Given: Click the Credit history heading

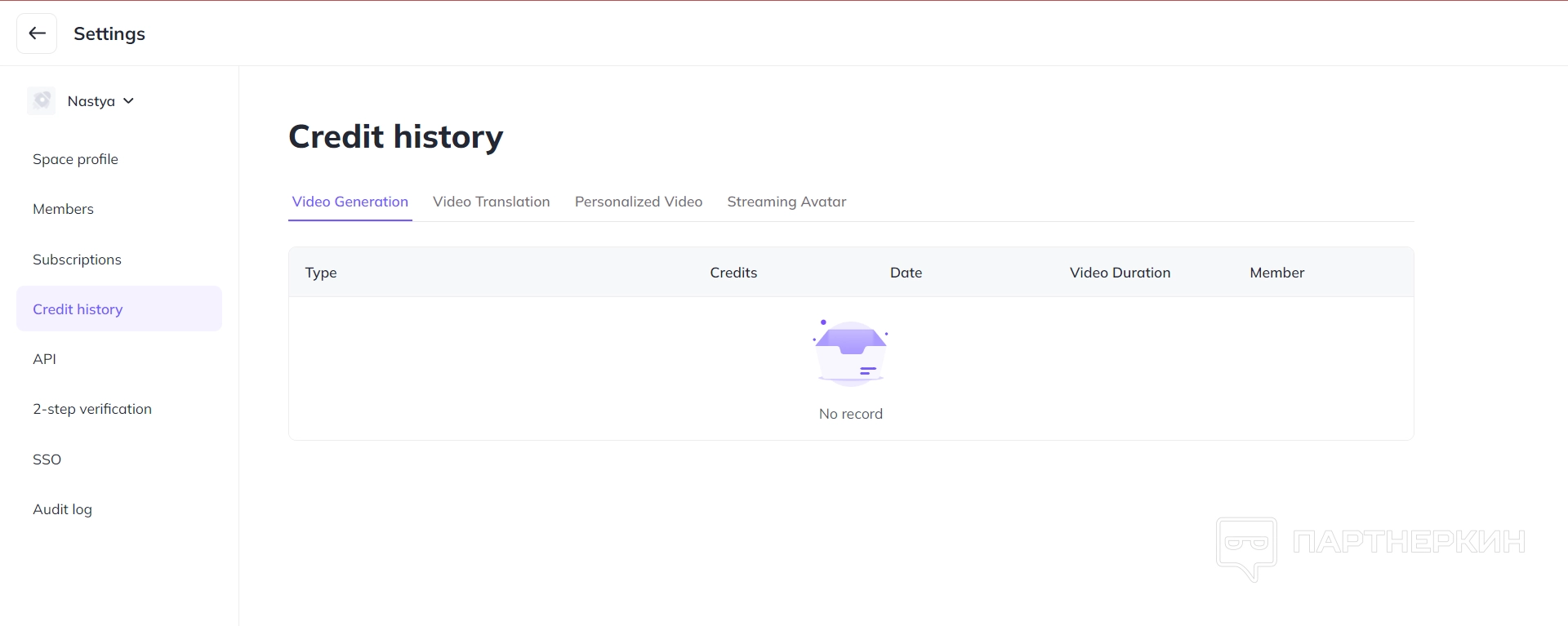Looking at the screenshot, I should pos(396,136).
